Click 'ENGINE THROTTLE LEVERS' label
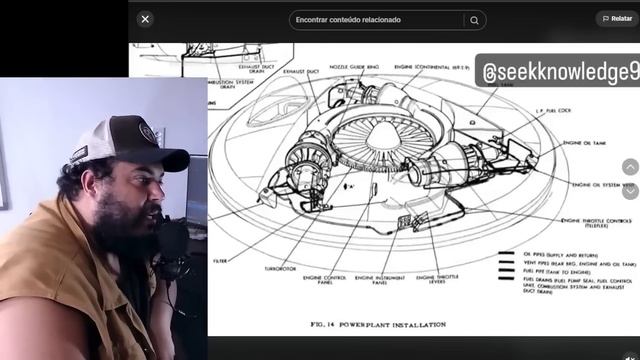The image size is (640, 360). [x=437, y=279]
